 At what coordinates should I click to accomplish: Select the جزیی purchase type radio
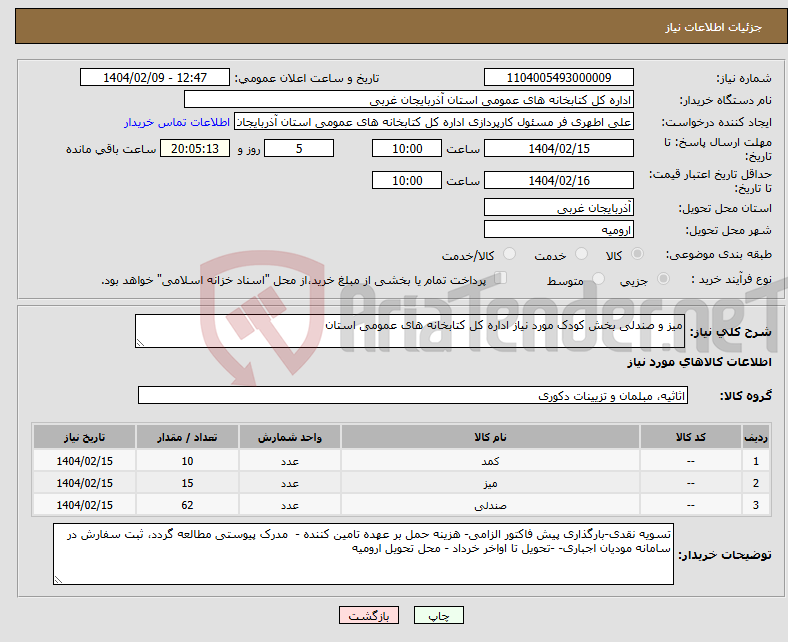(x=663, y=279)
